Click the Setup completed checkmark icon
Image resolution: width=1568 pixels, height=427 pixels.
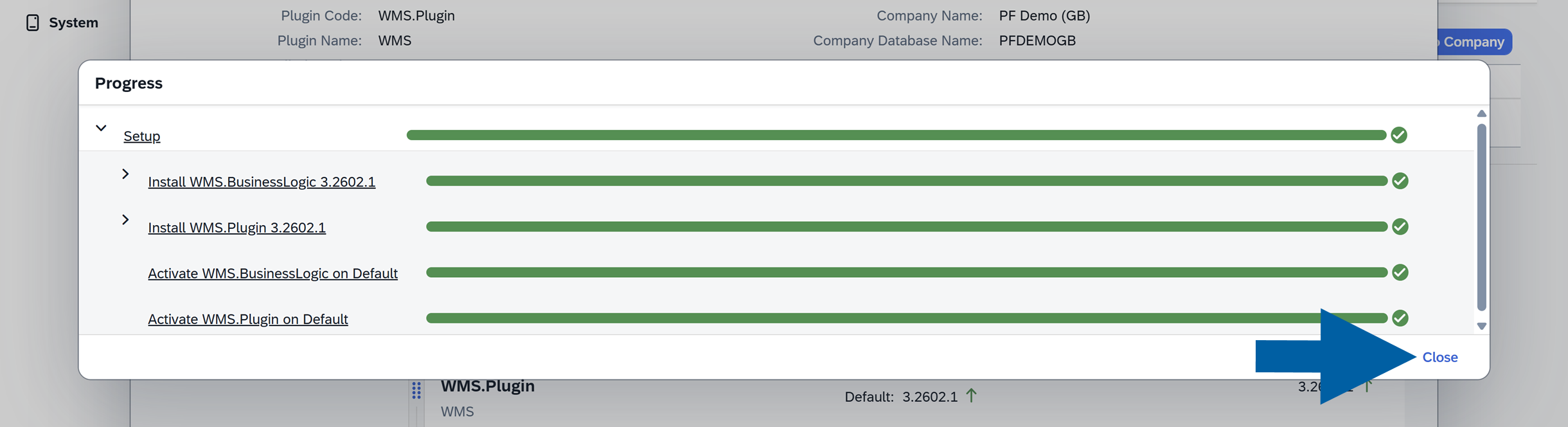tap(1399, 135)
